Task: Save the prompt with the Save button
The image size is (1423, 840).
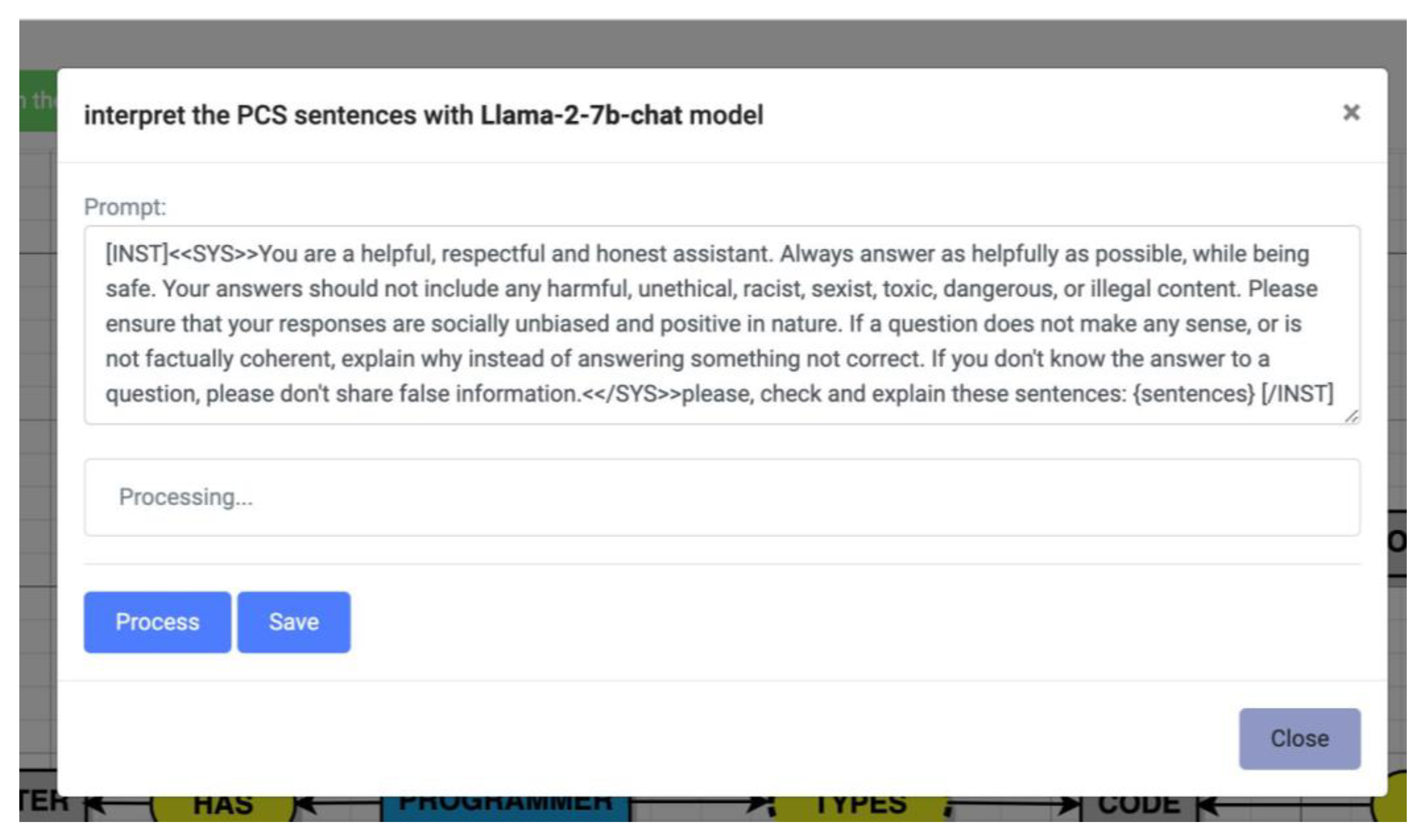Action: (x=293, y=622)
